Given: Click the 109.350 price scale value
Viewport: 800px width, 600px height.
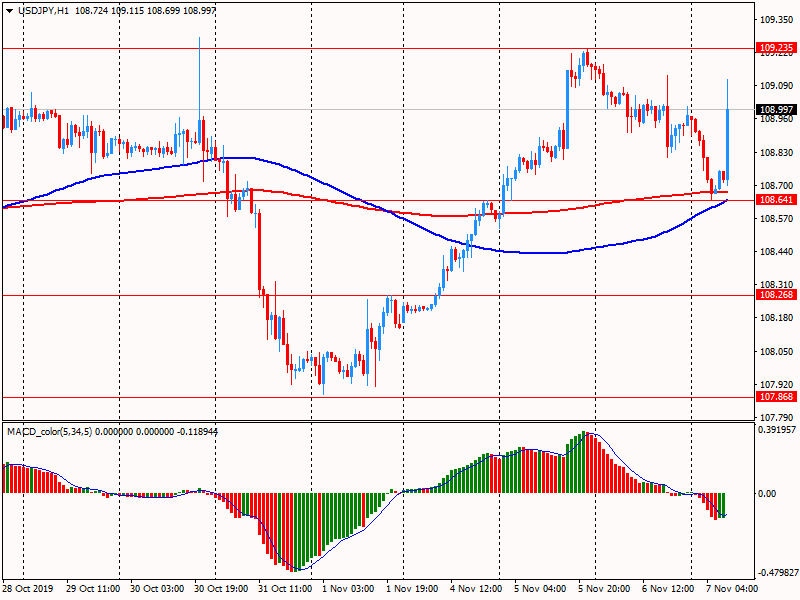Looking at the screenshot, I should (x=776, y=19).
